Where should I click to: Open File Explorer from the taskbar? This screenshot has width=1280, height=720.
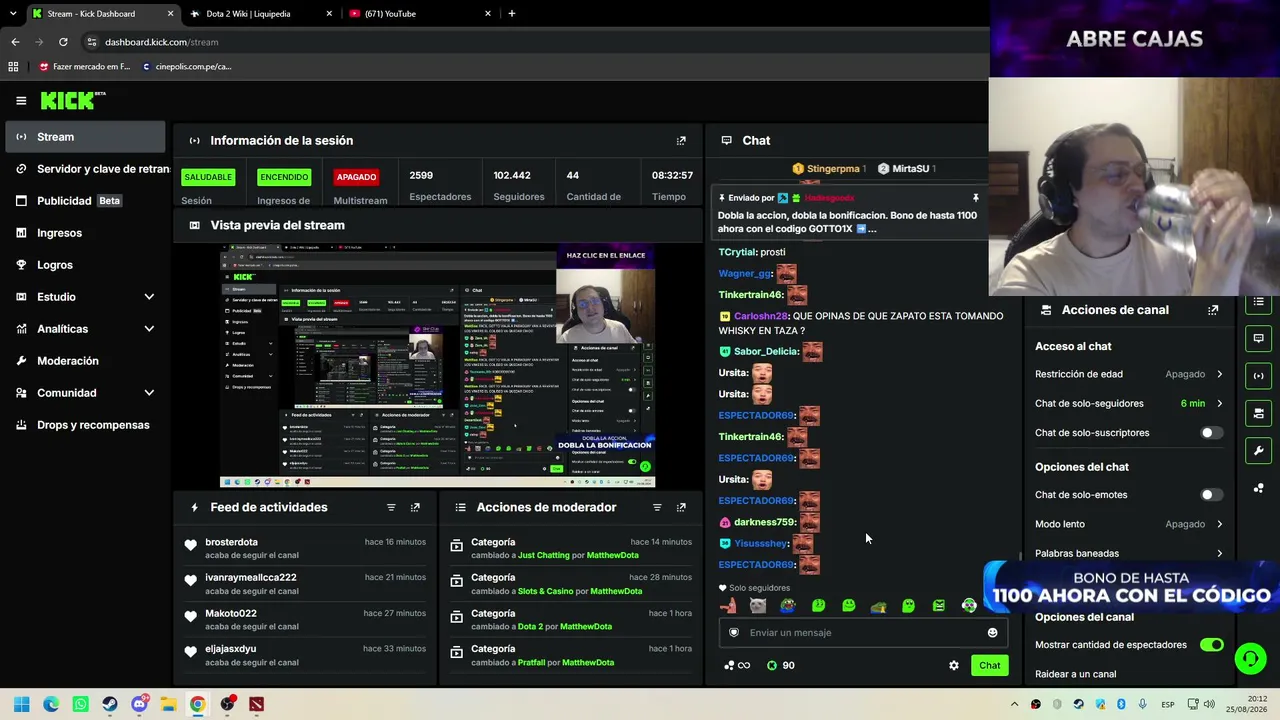click(x=168, y=704)
